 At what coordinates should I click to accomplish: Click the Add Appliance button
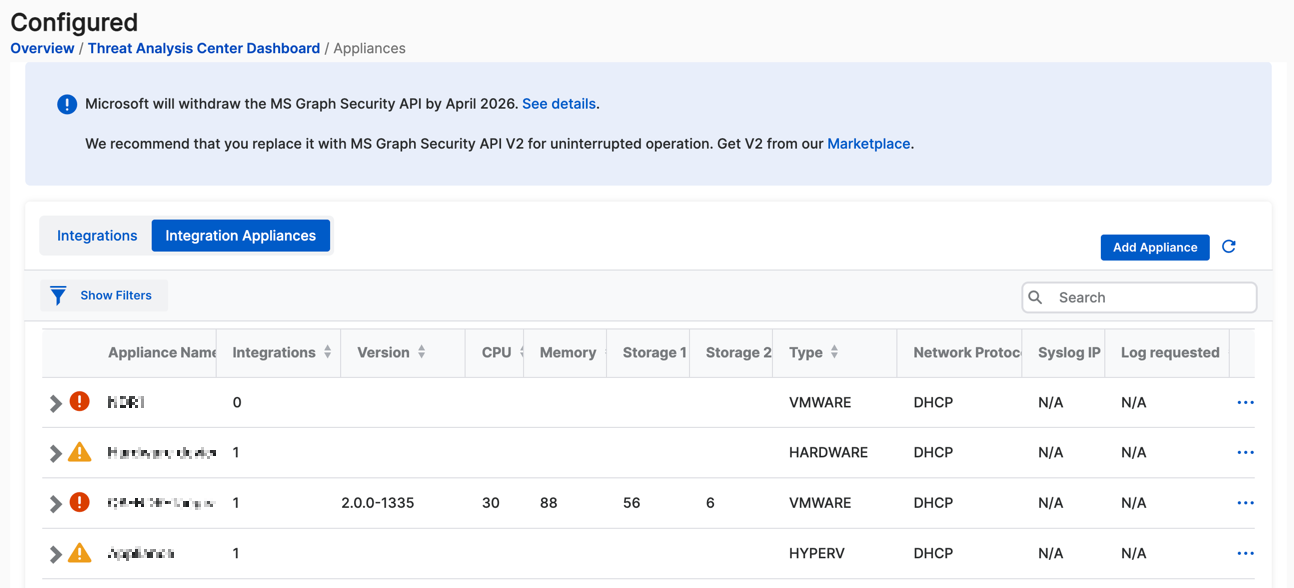(x=1155, y=247)
